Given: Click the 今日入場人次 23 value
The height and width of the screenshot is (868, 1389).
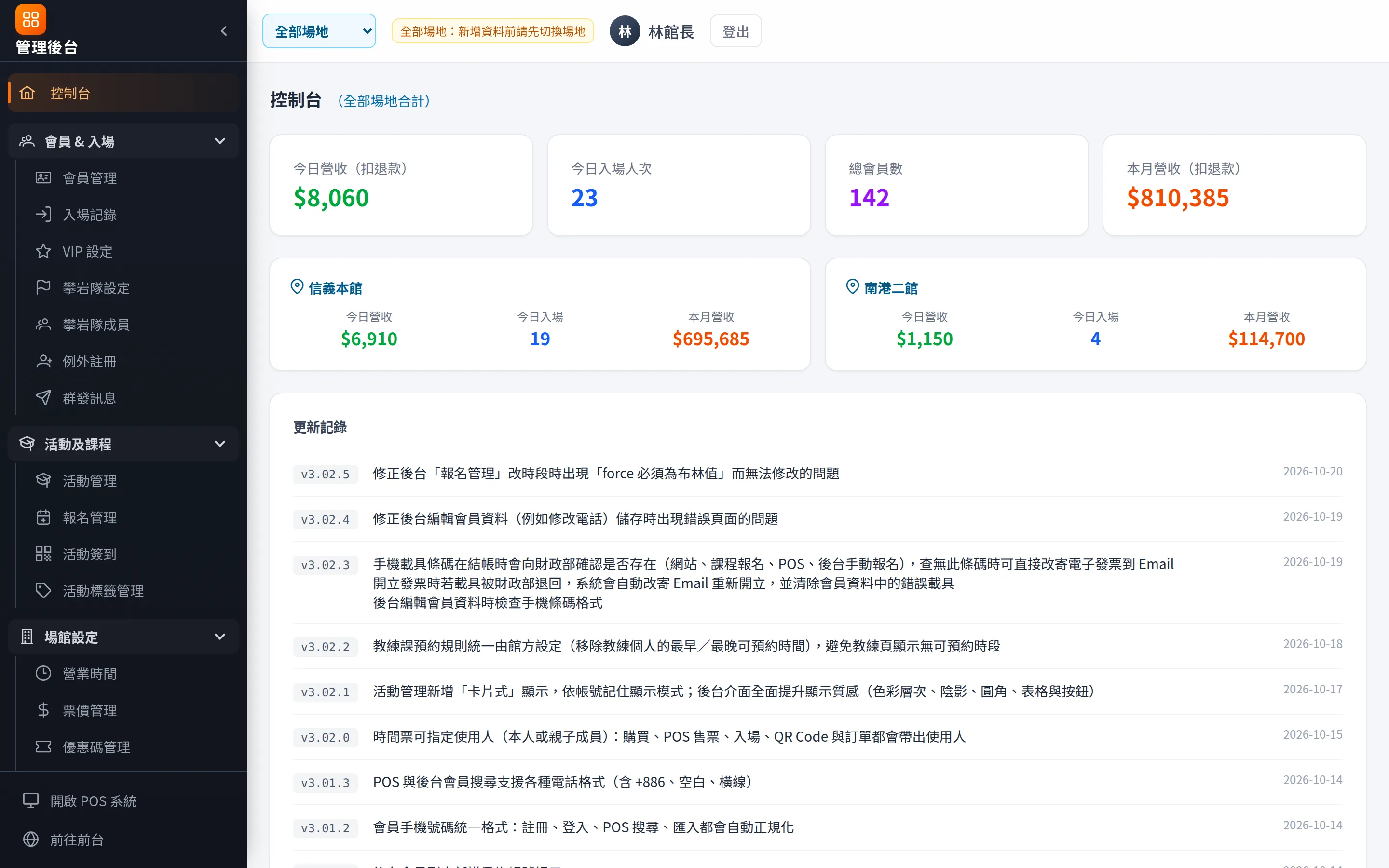Looking at the screenshot, I should [585, 198].
